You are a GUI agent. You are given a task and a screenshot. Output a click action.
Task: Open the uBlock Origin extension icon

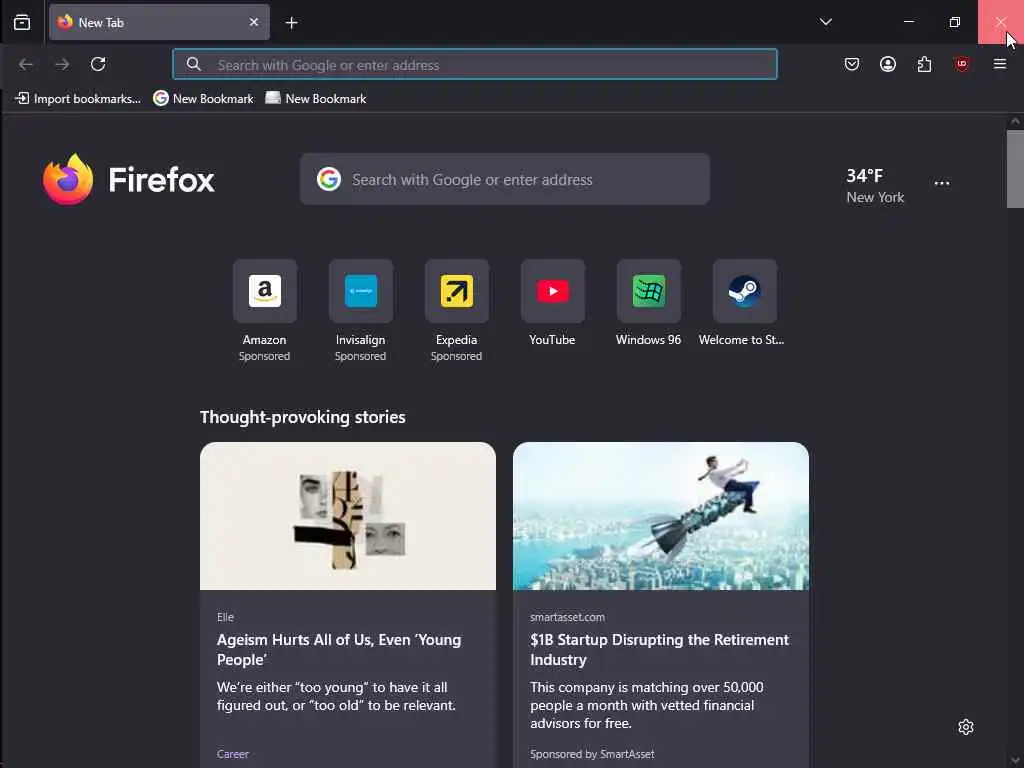961,64
